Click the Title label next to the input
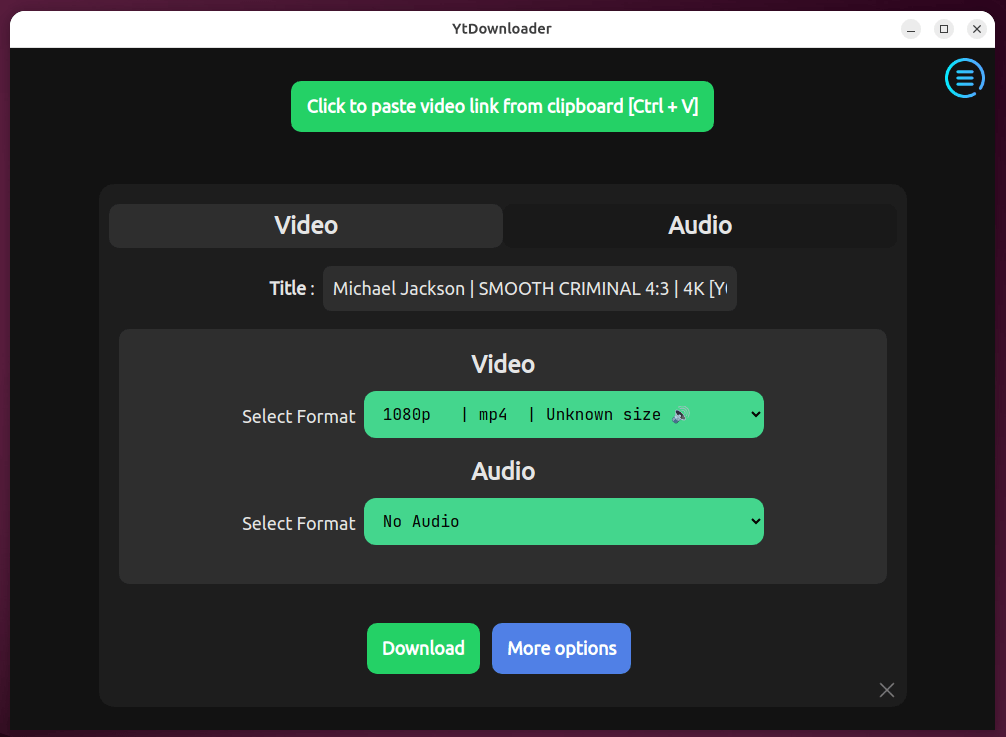 click(289, 288)
